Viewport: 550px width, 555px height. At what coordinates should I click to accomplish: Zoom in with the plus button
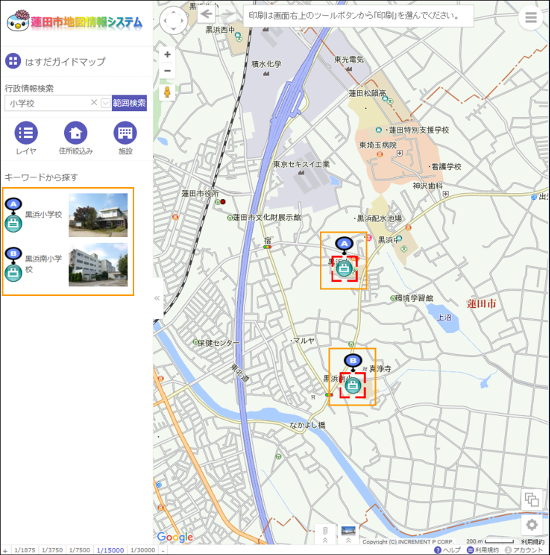tap(167, 55)
